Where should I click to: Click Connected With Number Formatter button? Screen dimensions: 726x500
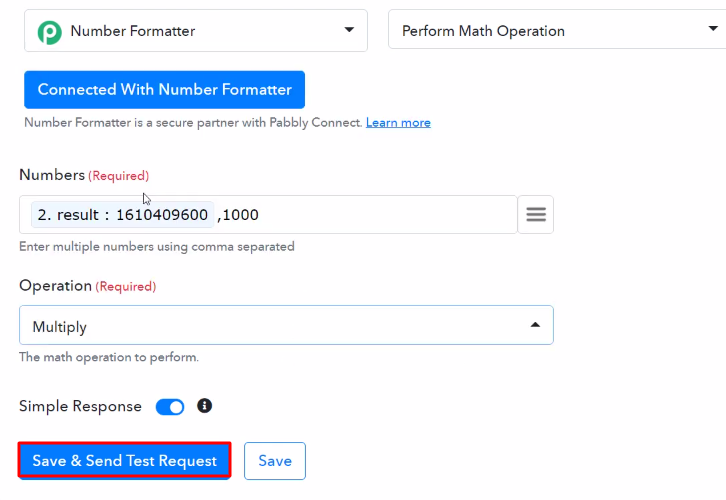(164, 90)
